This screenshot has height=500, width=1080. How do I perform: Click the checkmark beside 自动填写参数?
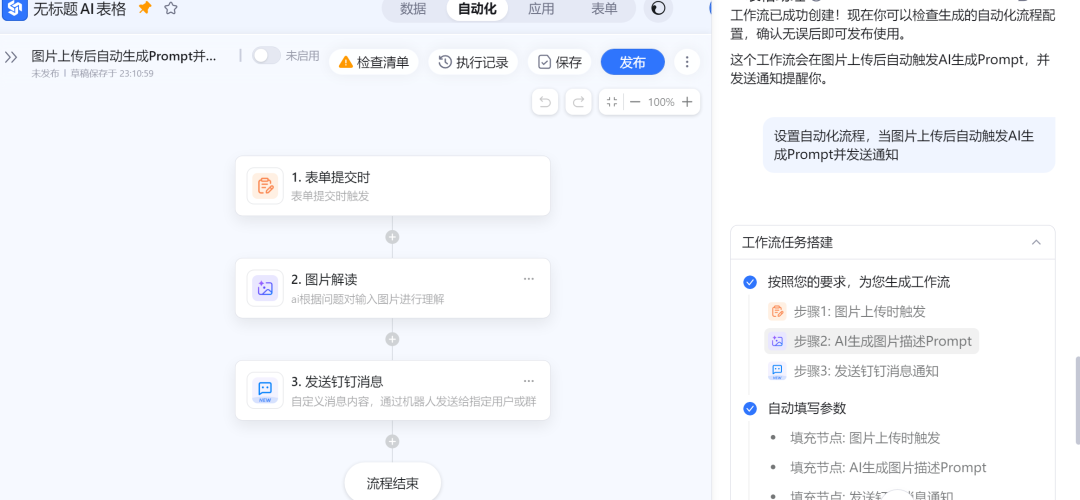click(750, 408)
